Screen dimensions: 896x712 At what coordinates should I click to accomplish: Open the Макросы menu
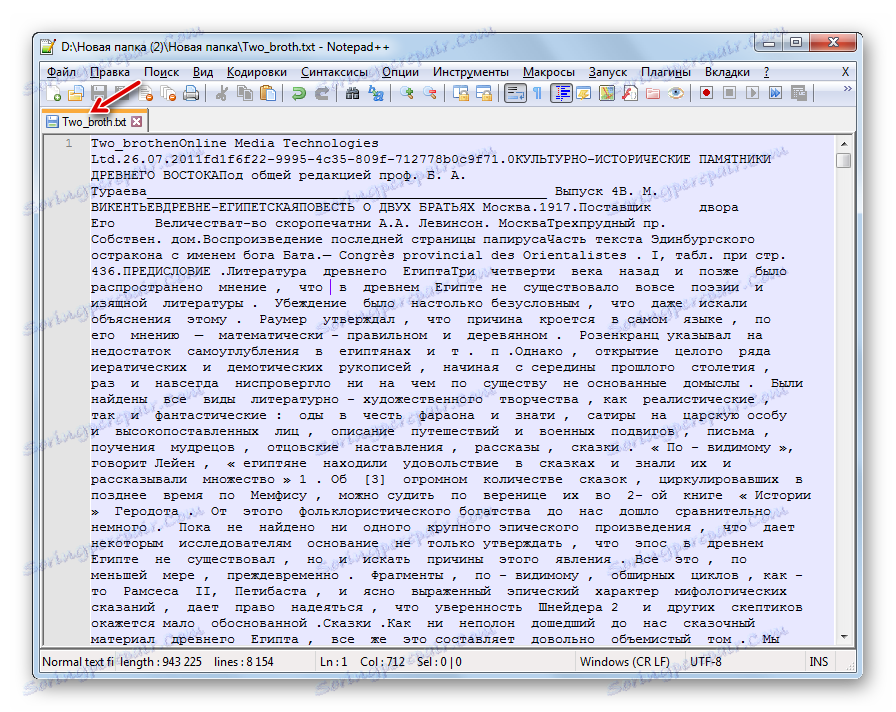pos(549,72)
